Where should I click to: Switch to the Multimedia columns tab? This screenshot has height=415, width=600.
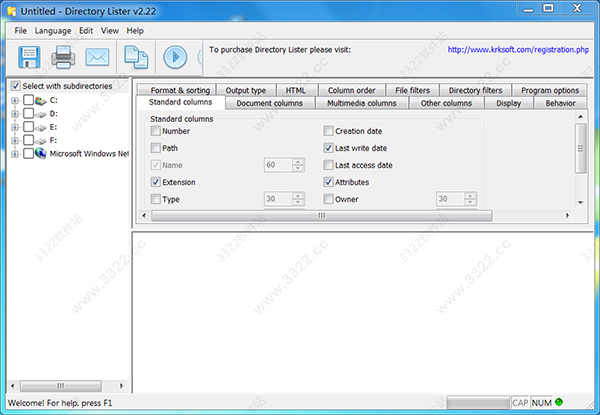pyautogui.click(x=362, y=103)
